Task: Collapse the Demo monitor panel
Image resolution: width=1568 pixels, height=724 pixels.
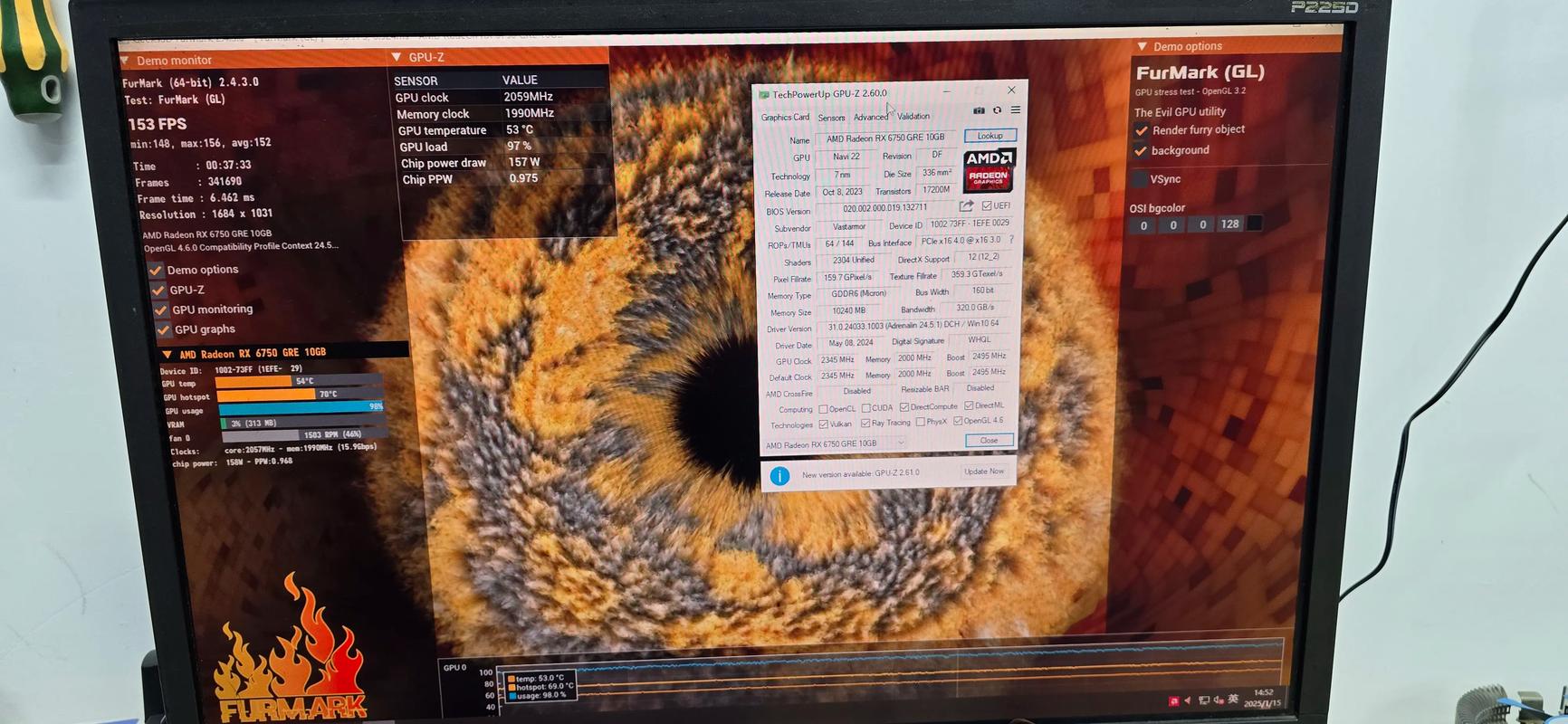Action: tap(125, 61)
